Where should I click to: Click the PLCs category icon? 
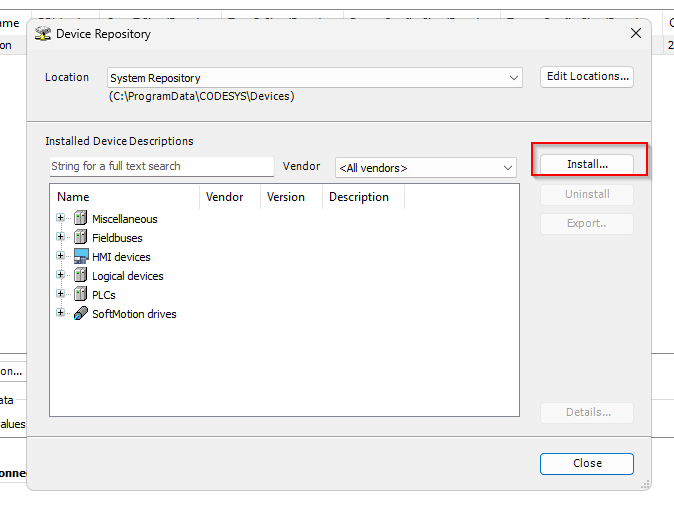(80, 295)
